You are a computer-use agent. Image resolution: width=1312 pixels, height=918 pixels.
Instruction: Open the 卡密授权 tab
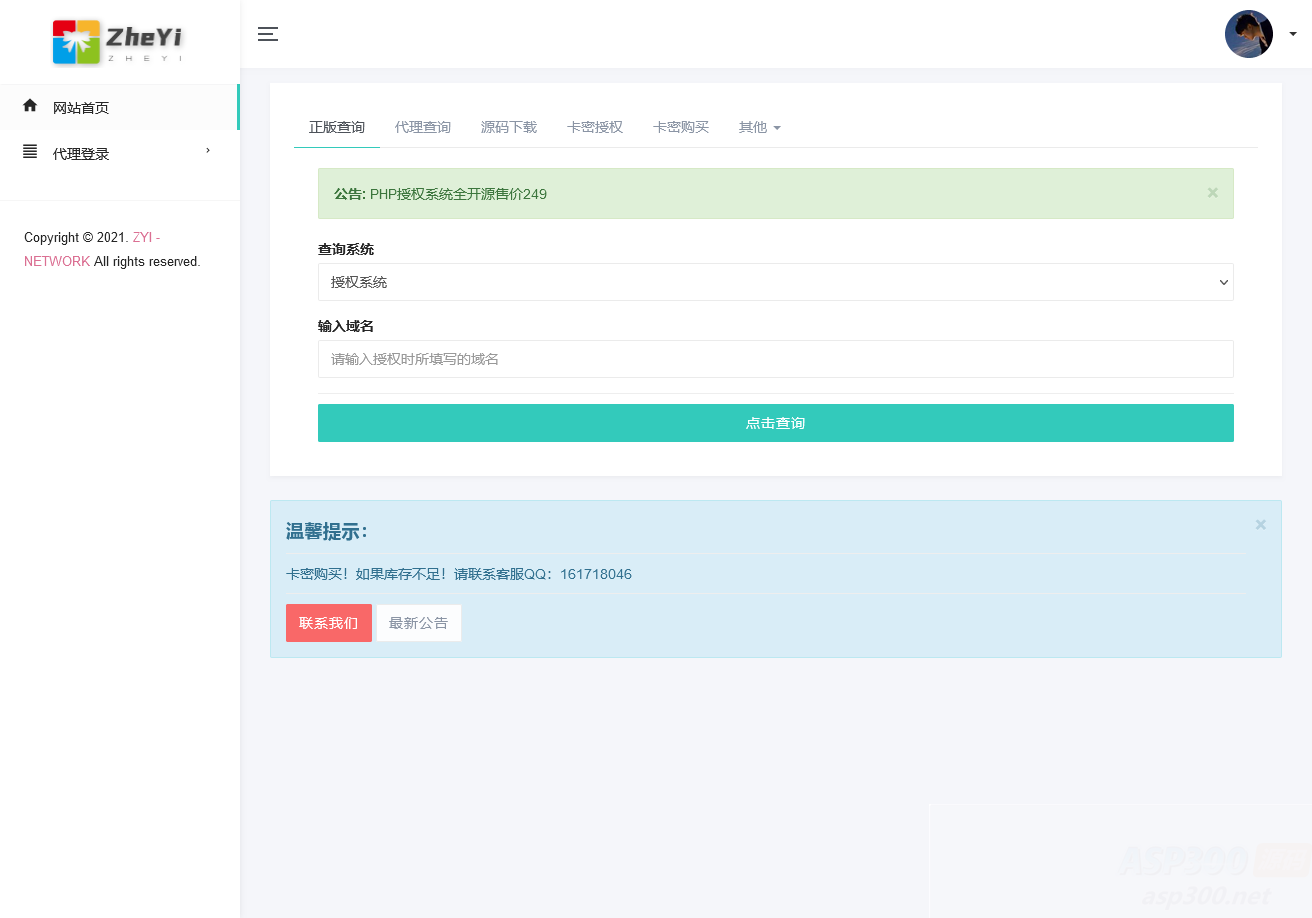click(594, 127)
